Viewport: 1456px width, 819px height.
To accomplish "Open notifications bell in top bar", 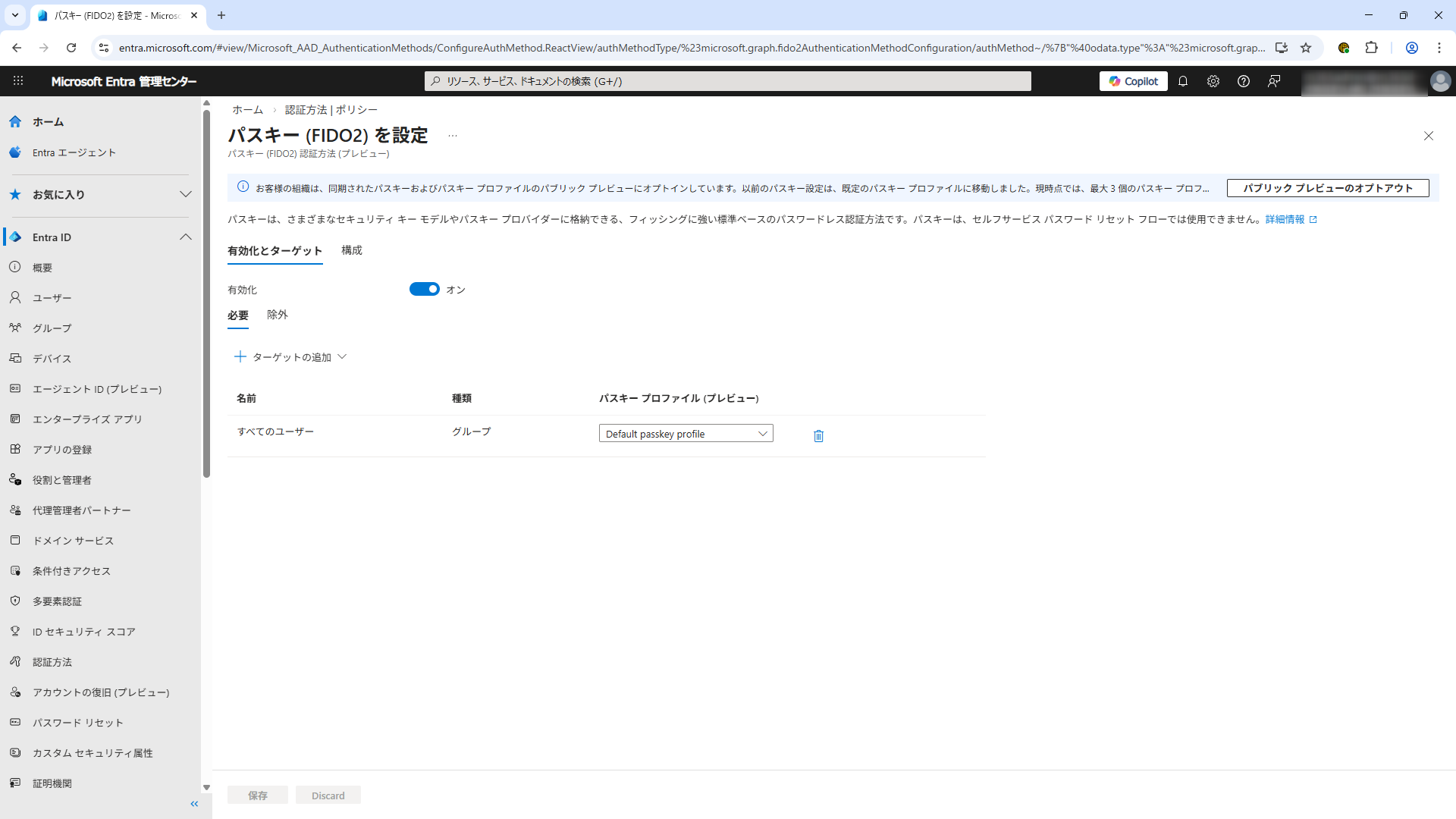I will coord(1183,81).
